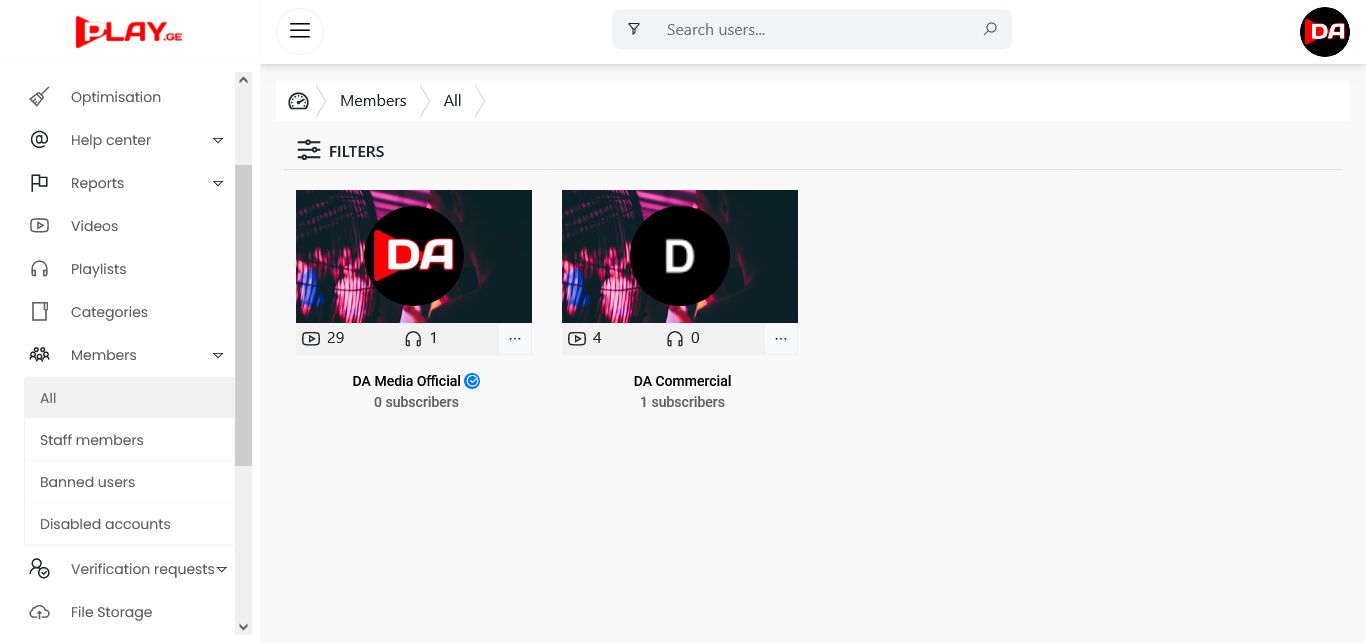Open three-dot menu for DA Media Official
The image size is (1366, 643).
click(x=515, y=339)
